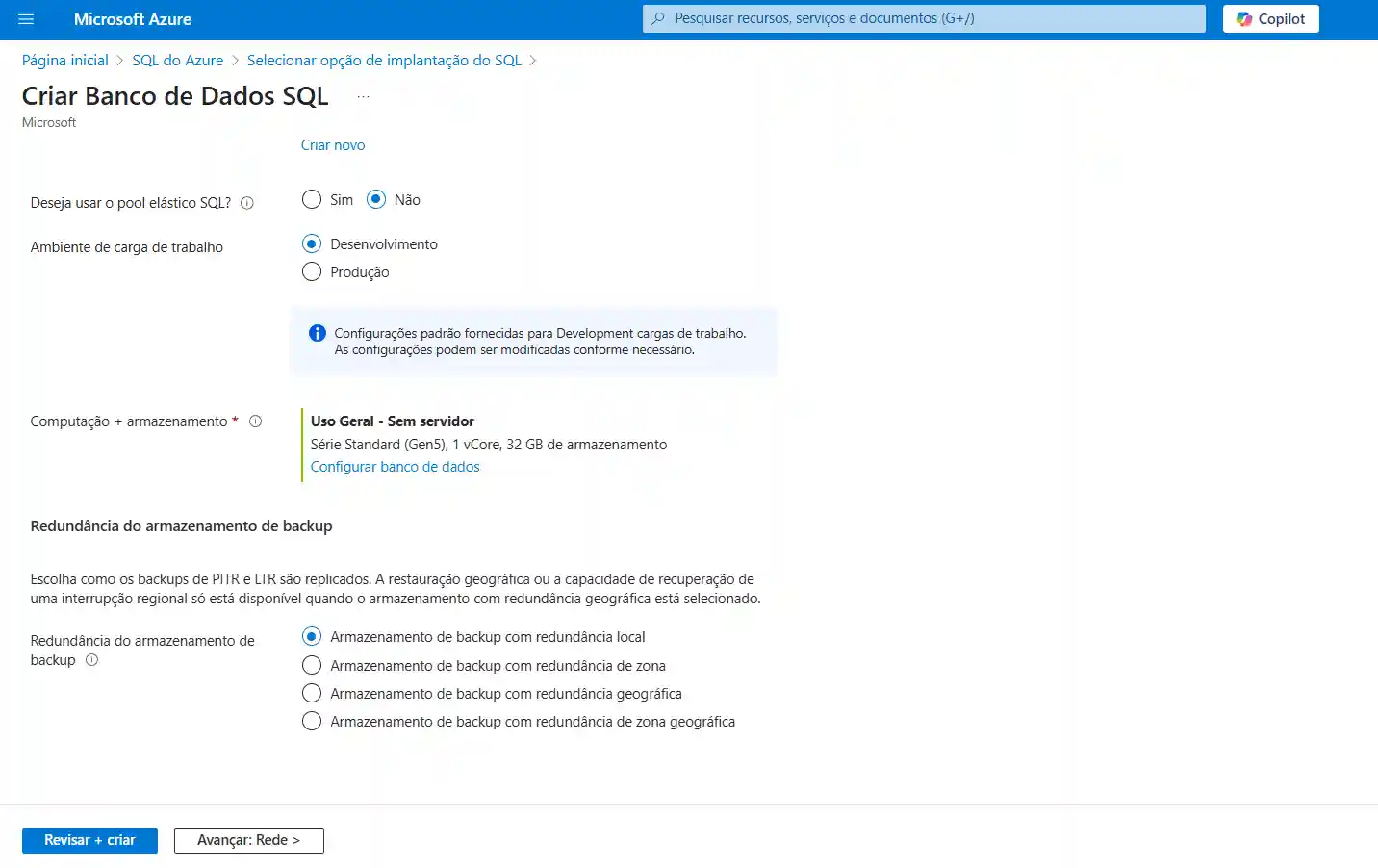Click Avançar: Rede button
The width and height of the screenshot is (1378, 868).
(248, 840)
